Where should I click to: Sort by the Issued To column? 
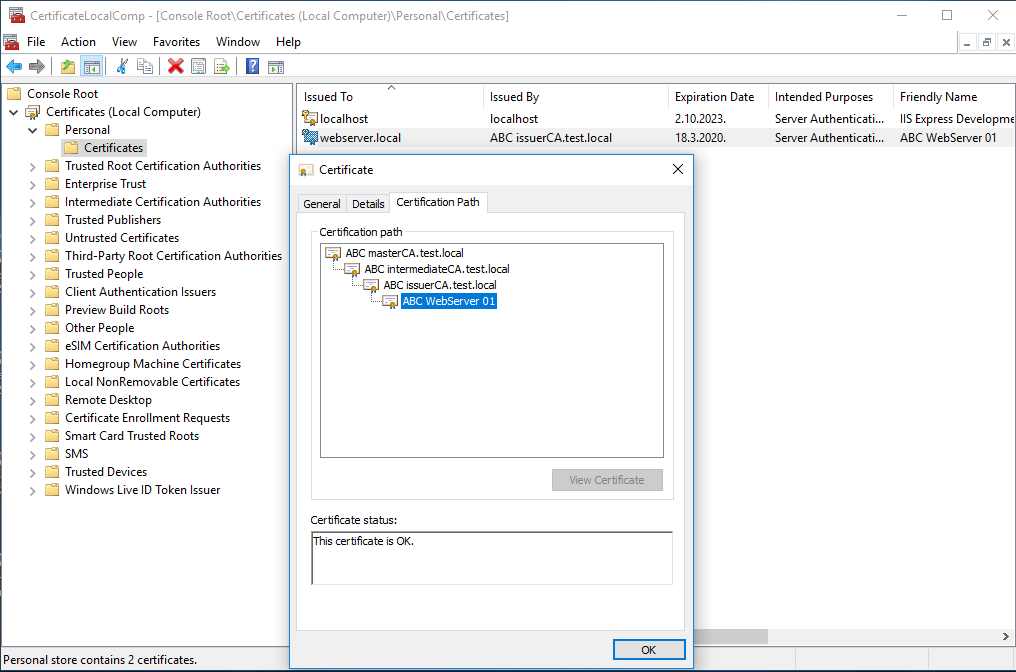click(x=391, y=97)
